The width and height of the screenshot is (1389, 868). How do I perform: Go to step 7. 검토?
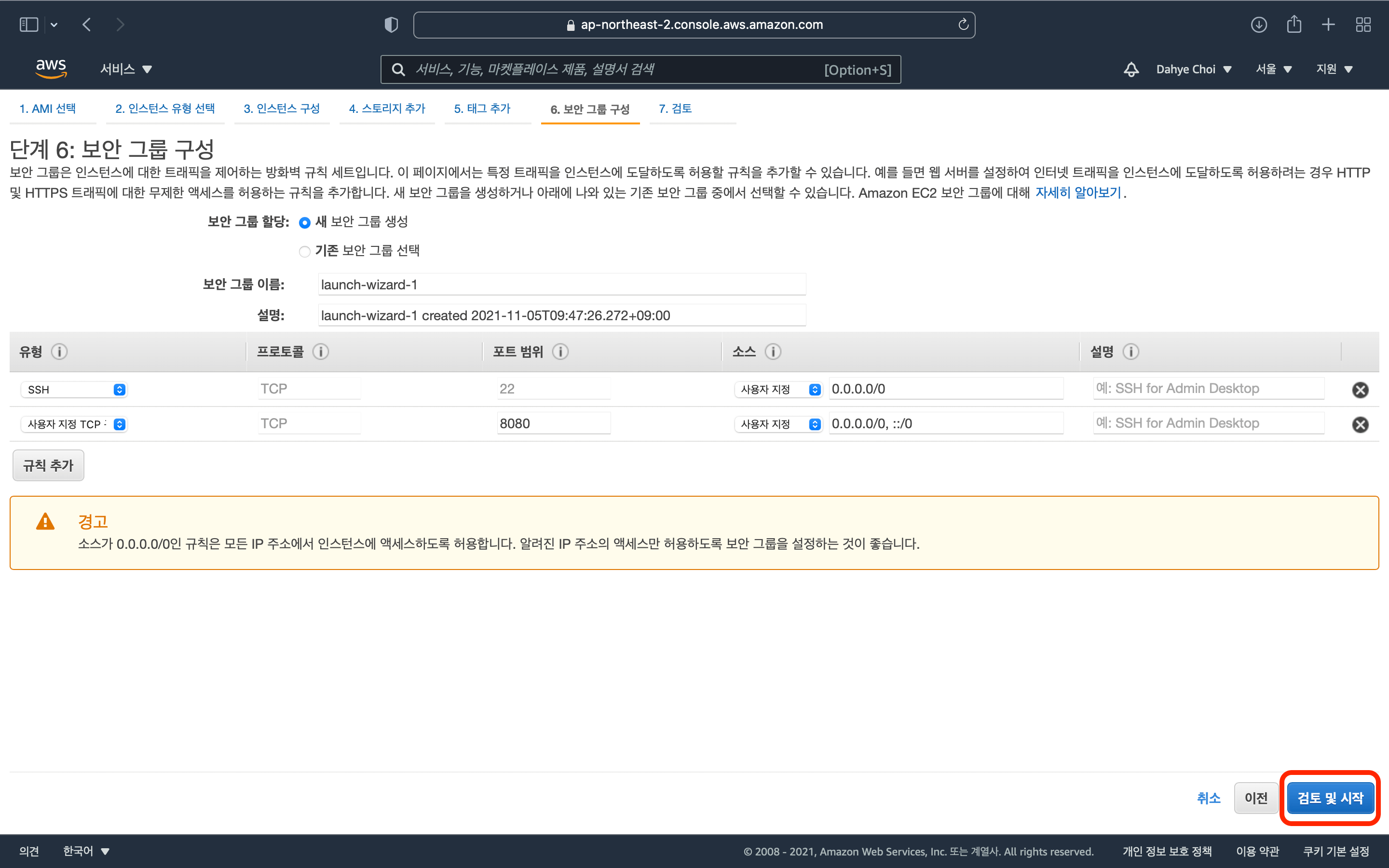click(x=675, y=108)
